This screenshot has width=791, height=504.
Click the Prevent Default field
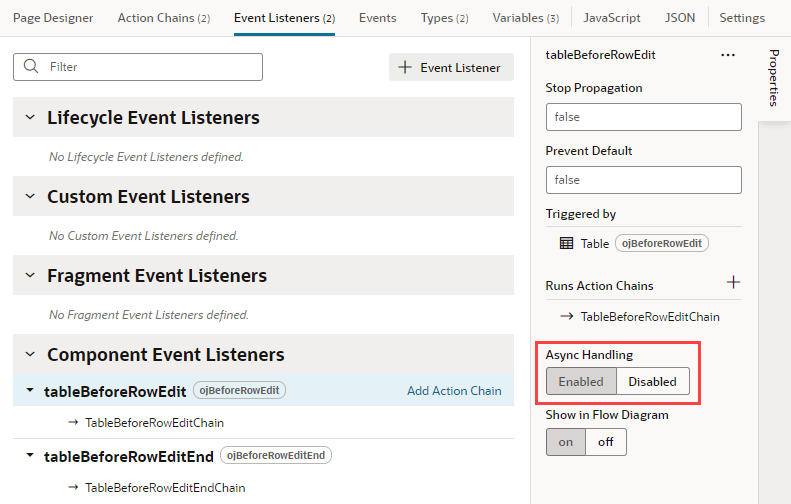(x=644, y=180)
